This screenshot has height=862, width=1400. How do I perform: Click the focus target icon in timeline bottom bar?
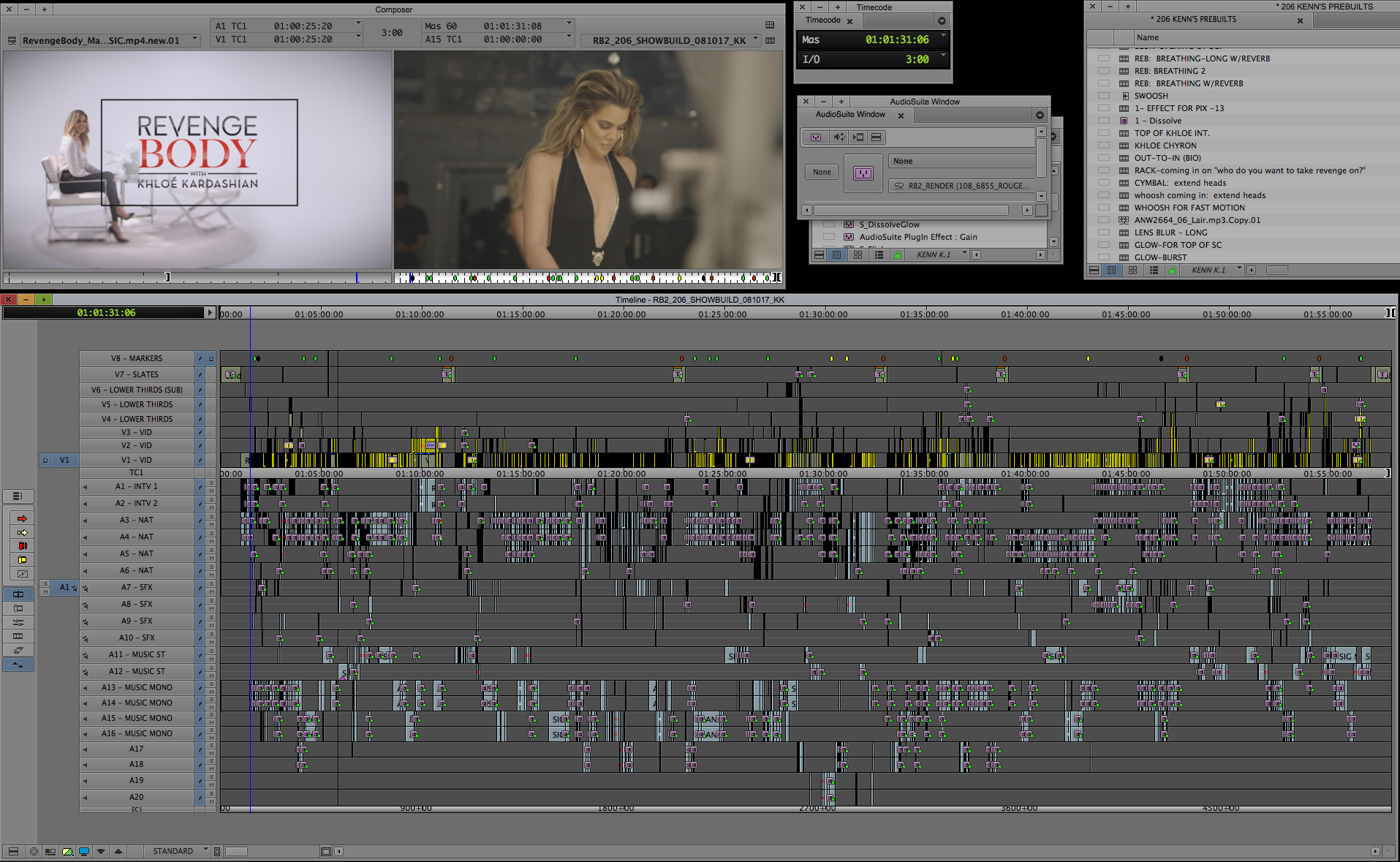34,851
